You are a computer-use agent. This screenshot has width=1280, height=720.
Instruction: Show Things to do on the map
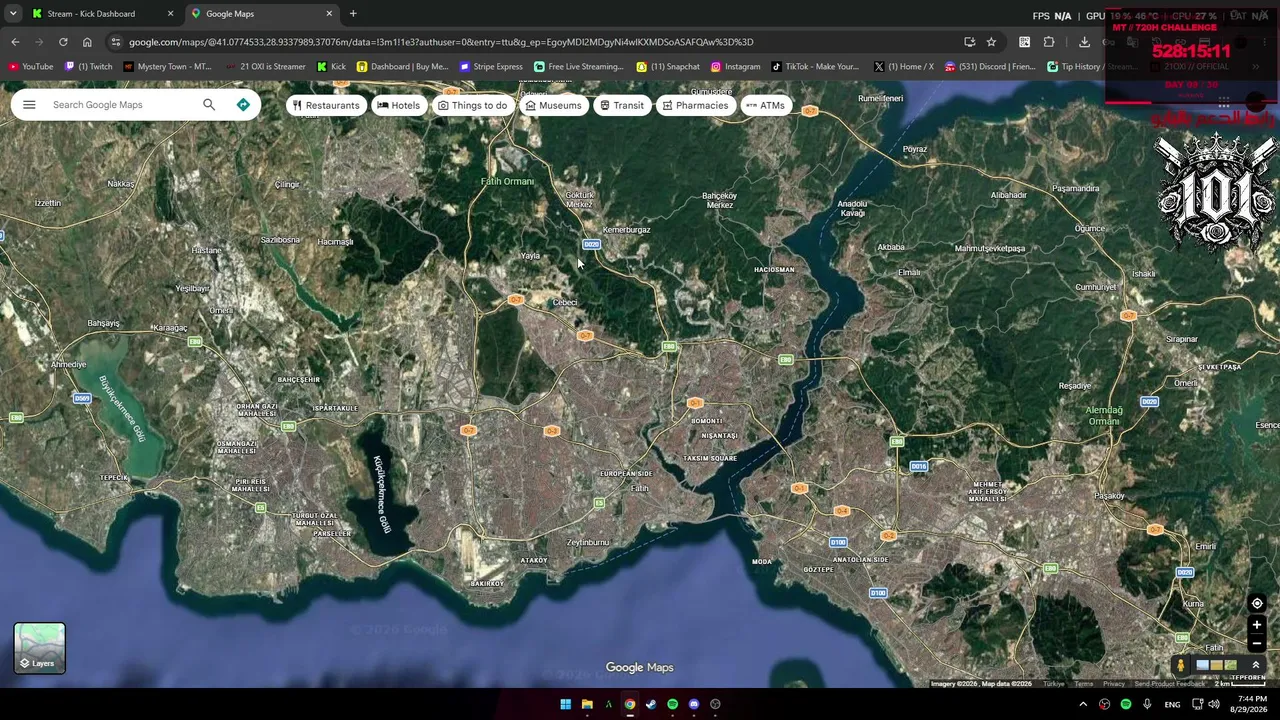[472, 105]
